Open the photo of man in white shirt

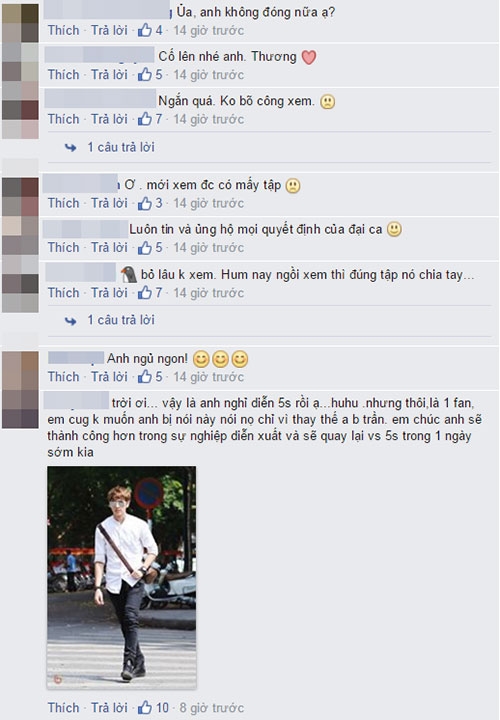(122, 577)
